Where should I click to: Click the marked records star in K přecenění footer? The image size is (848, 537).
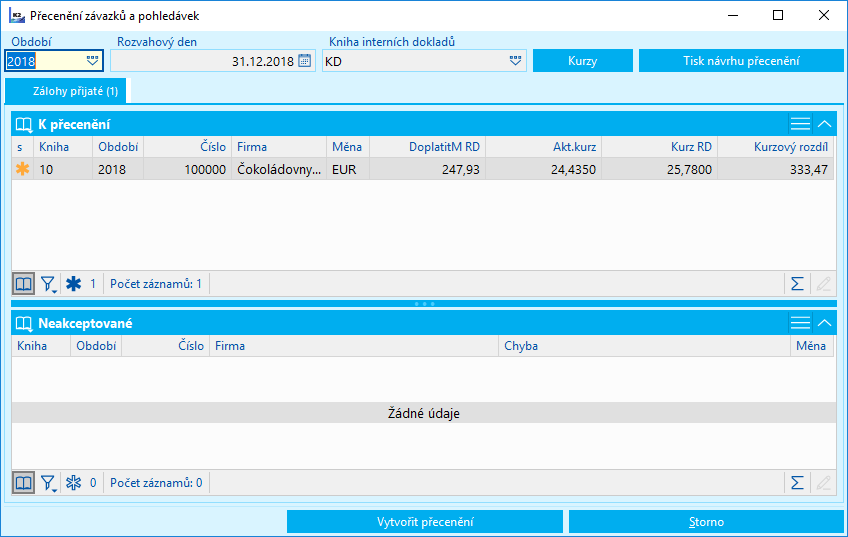[74, 283]
